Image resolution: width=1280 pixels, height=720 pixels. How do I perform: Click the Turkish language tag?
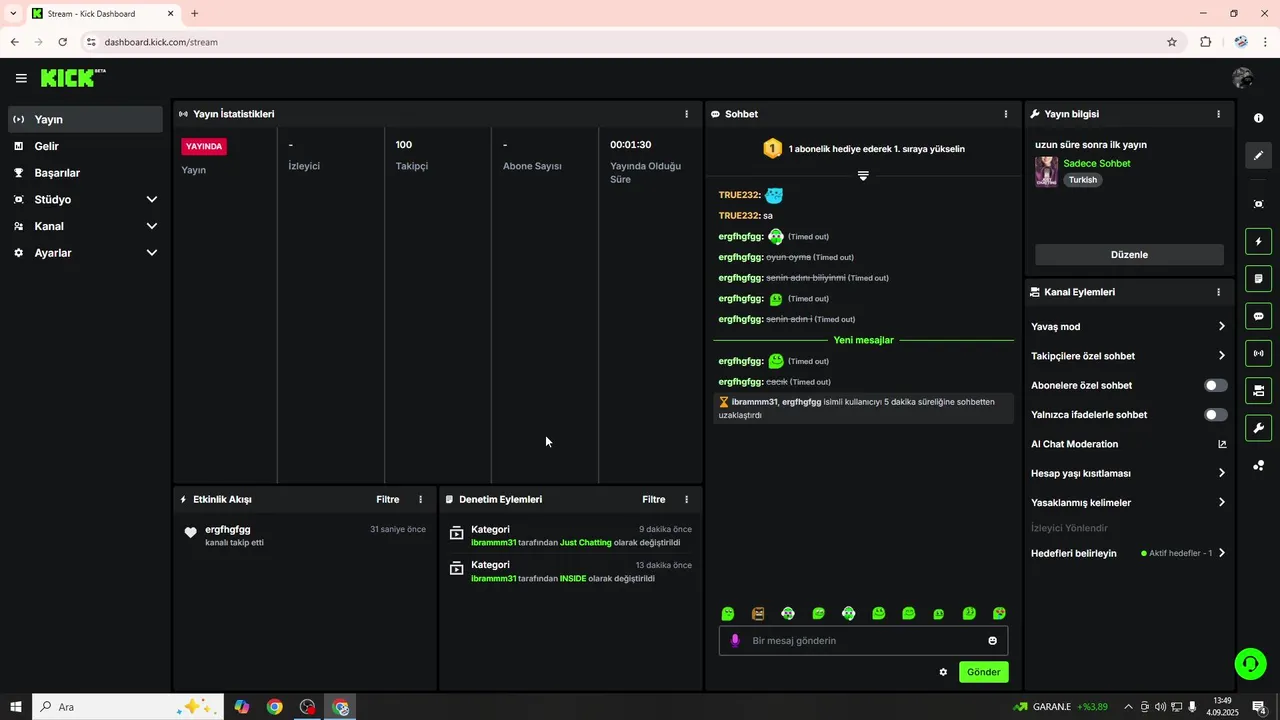pyautogui.click(x=1082, y=180)
